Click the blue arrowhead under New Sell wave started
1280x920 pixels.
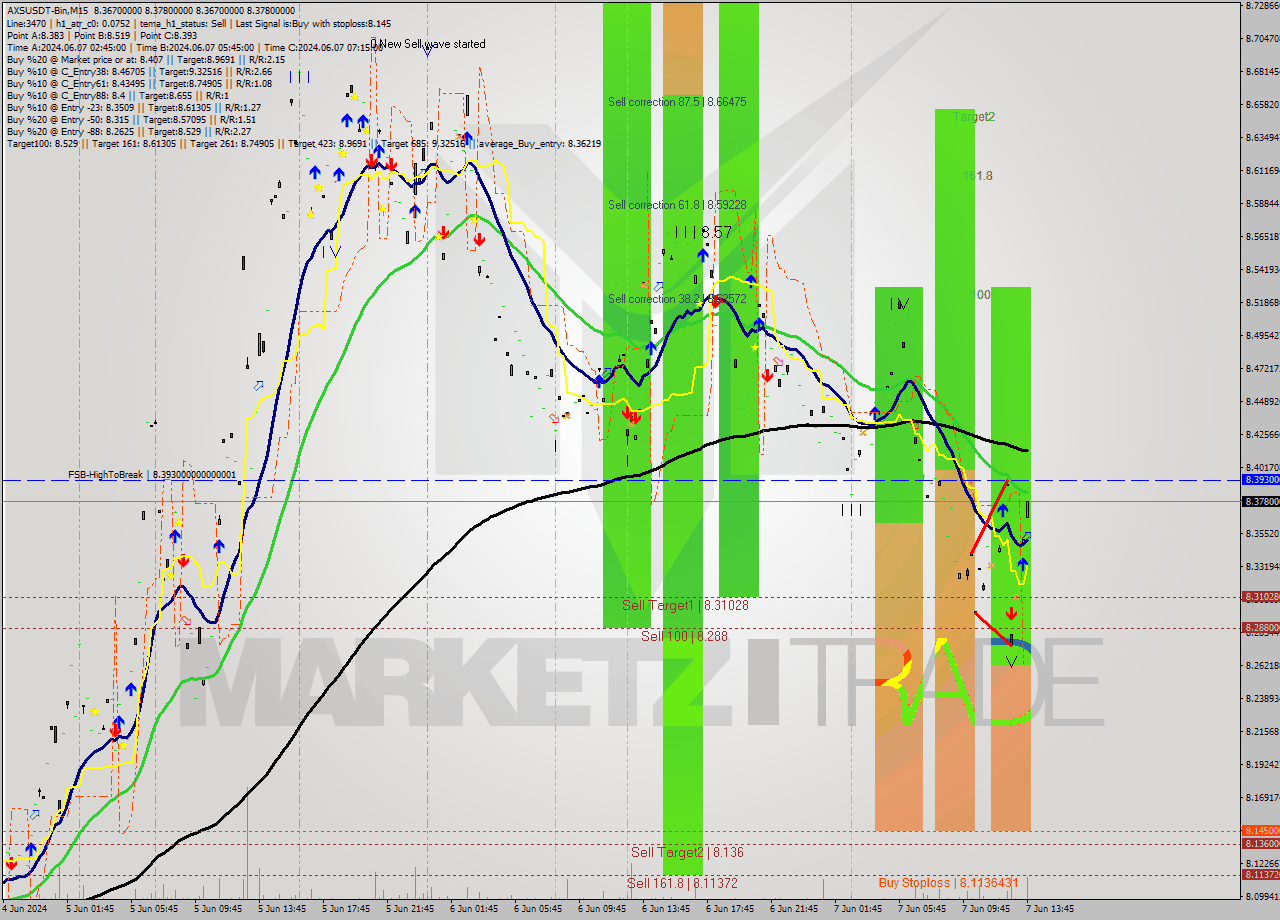tap(427, 52)
